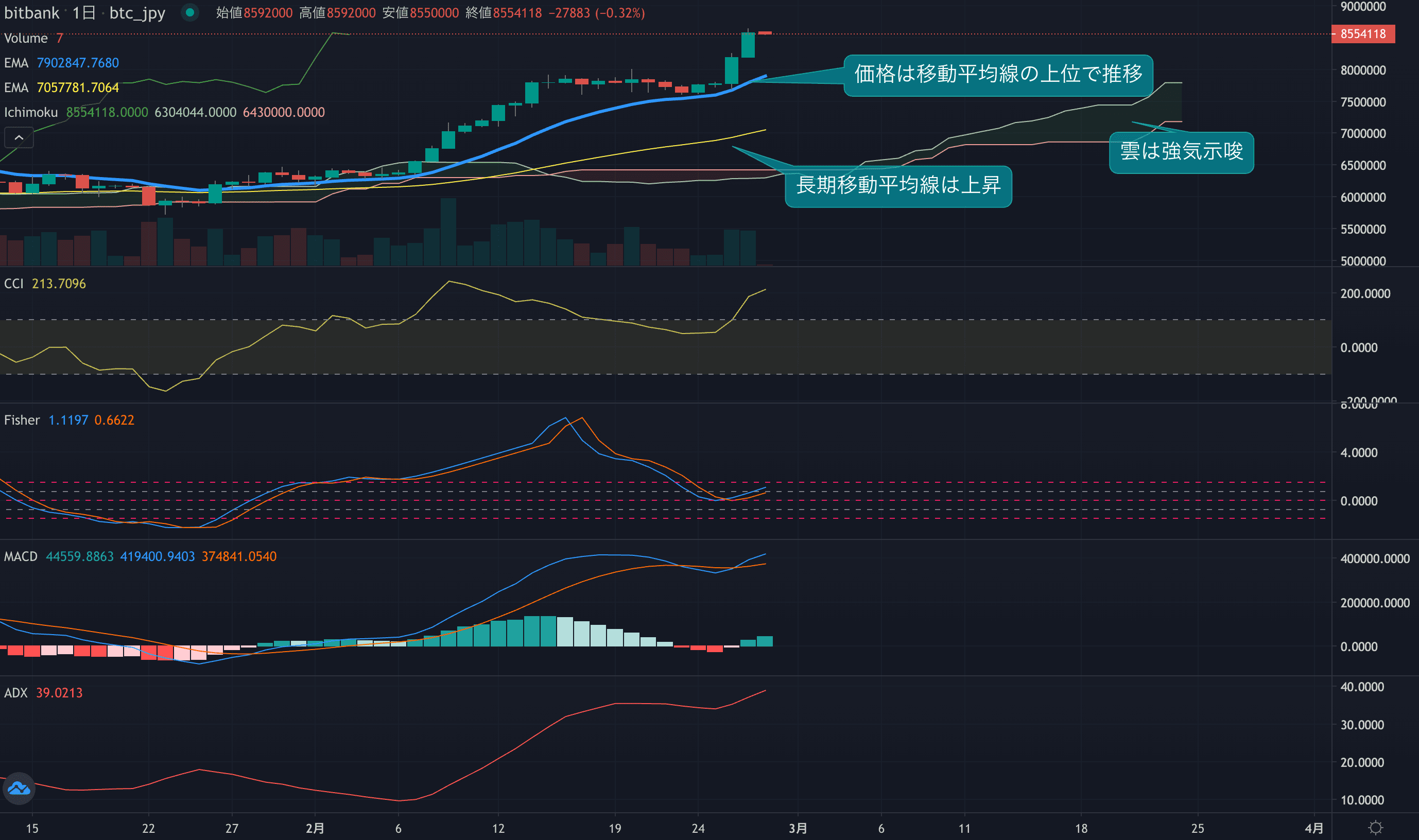Click the 3月 label on time axis
The width and height of the screenshot is (1419, 840).
797,828
